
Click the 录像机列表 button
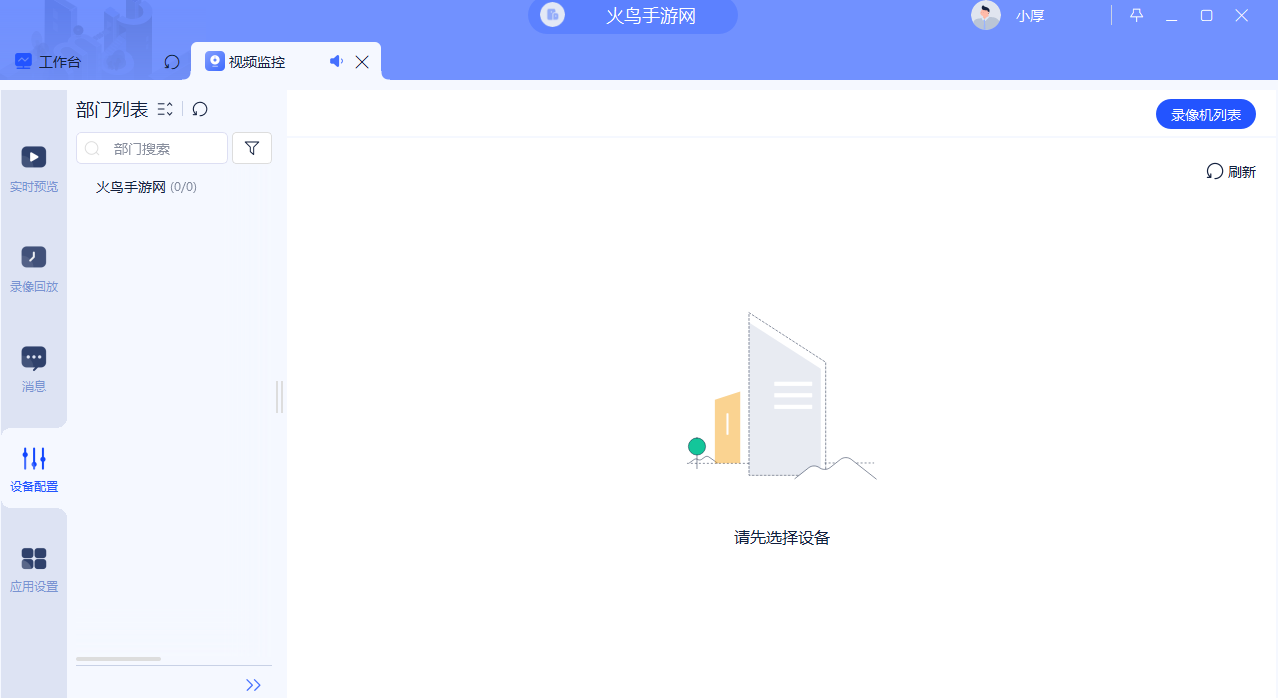1206,114
